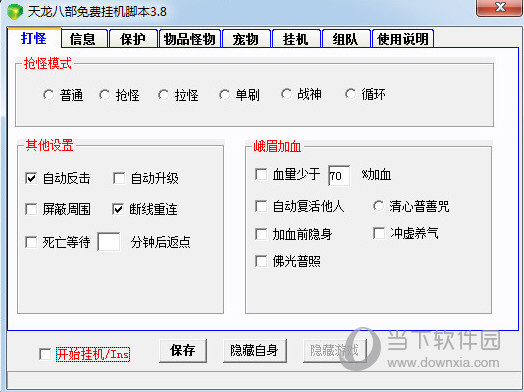The width and height of the screenshot is (524, 392).
Task: Select the 循环 radio button
Action: coord(351,94)
